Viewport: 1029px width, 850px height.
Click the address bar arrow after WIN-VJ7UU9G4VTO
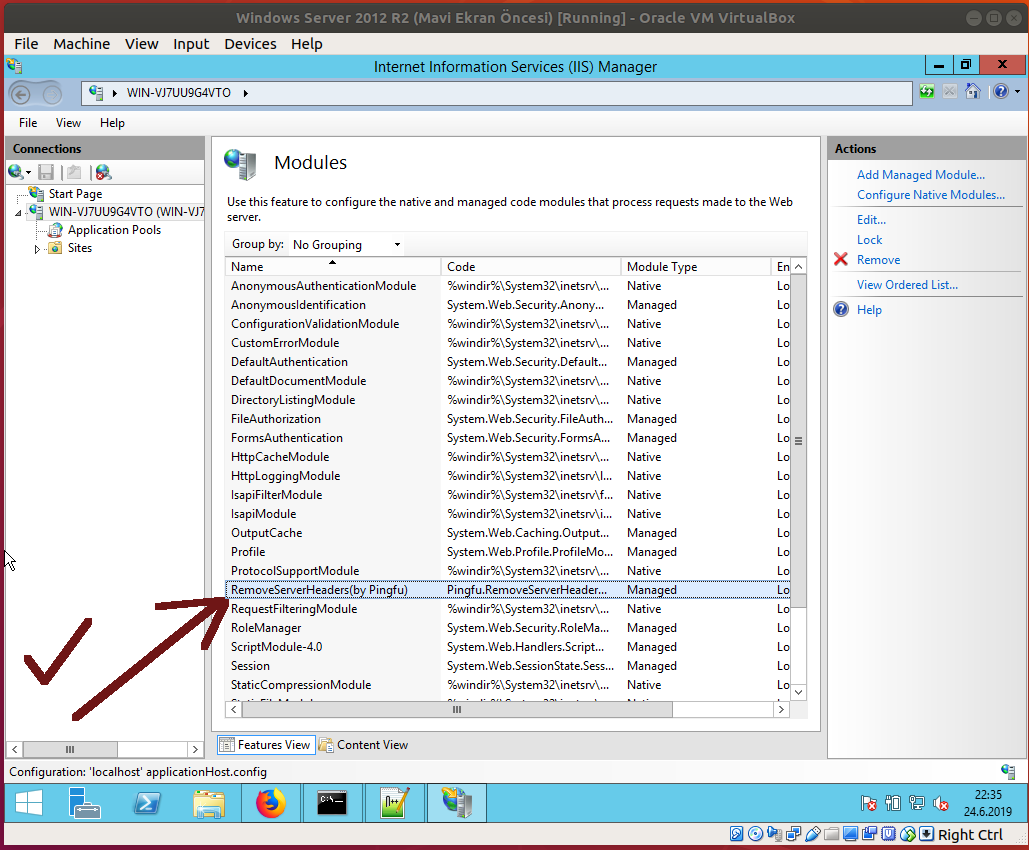click(x=245, y=93)
